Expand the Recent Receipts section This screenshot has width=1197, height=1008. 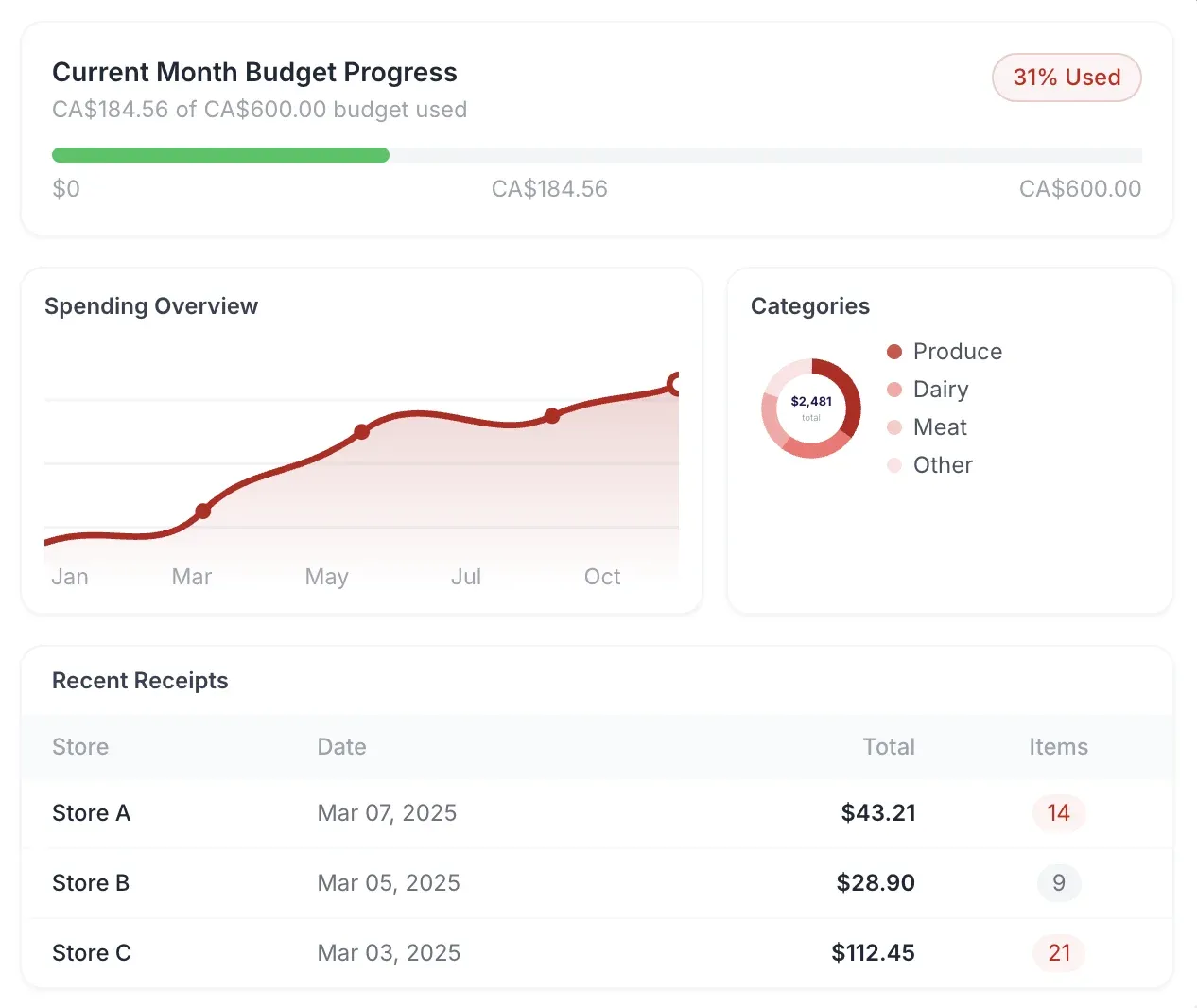pos(140,680)
